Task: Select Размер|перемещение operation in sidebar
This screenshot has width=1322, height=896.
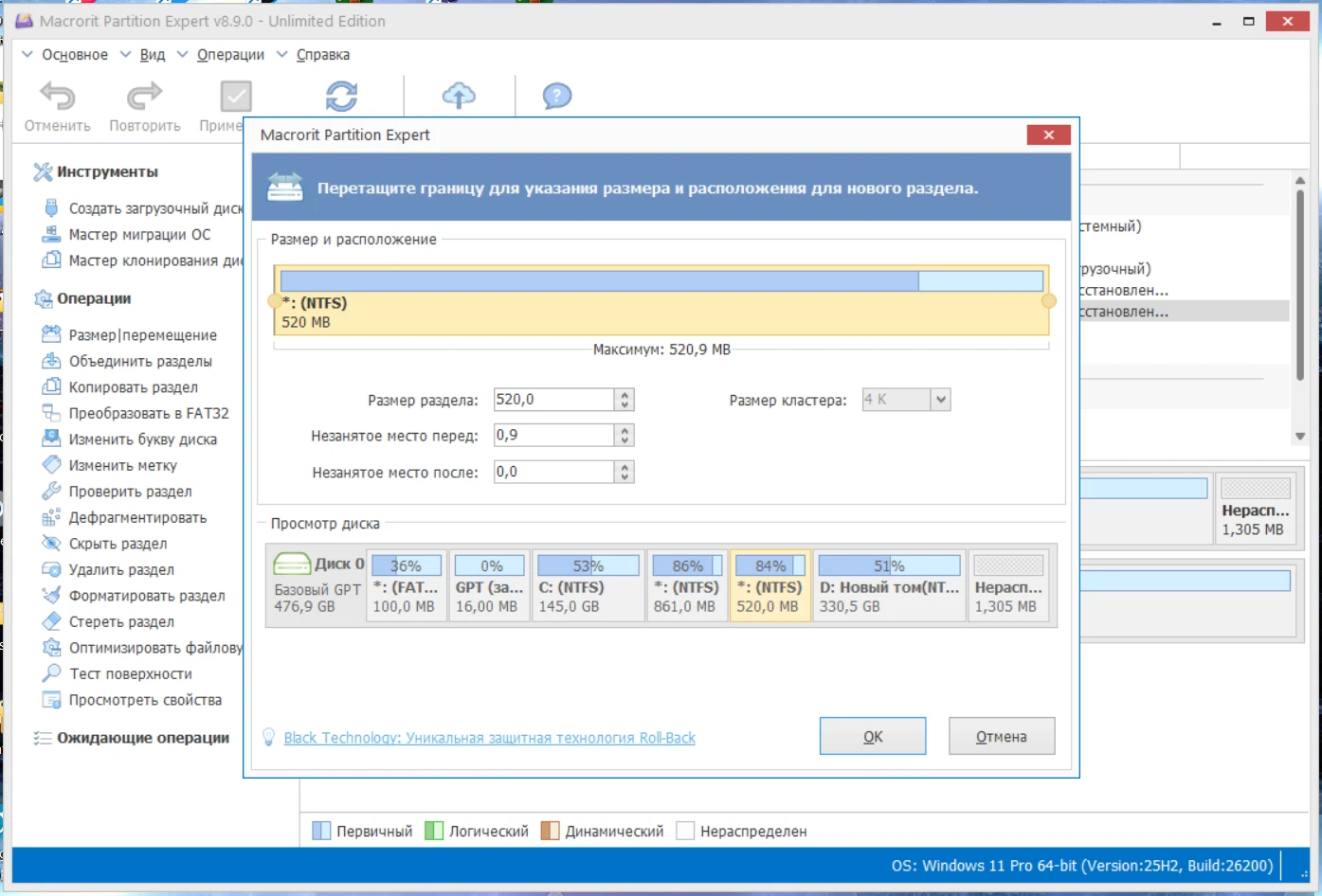Action: [x=142, y=335]
